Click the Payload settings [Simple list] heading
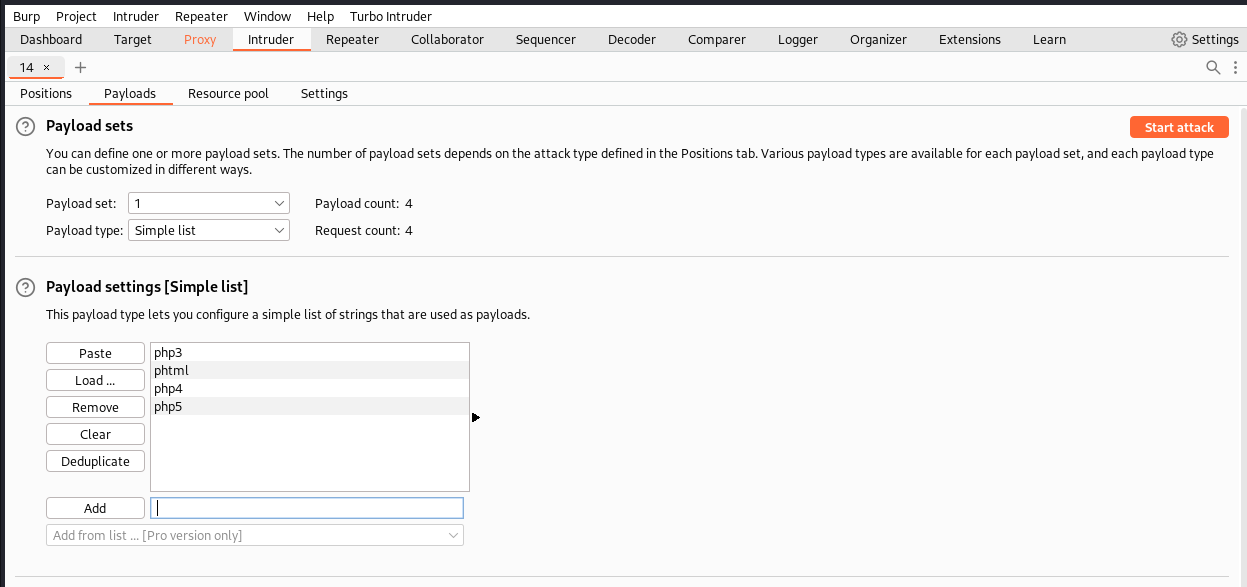The image size is (1247, 587). [x=147, y=287]
